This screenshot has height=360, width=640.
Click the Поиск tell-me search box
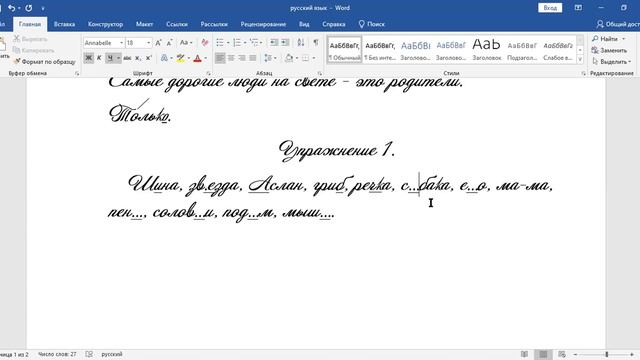pos(372,24)
